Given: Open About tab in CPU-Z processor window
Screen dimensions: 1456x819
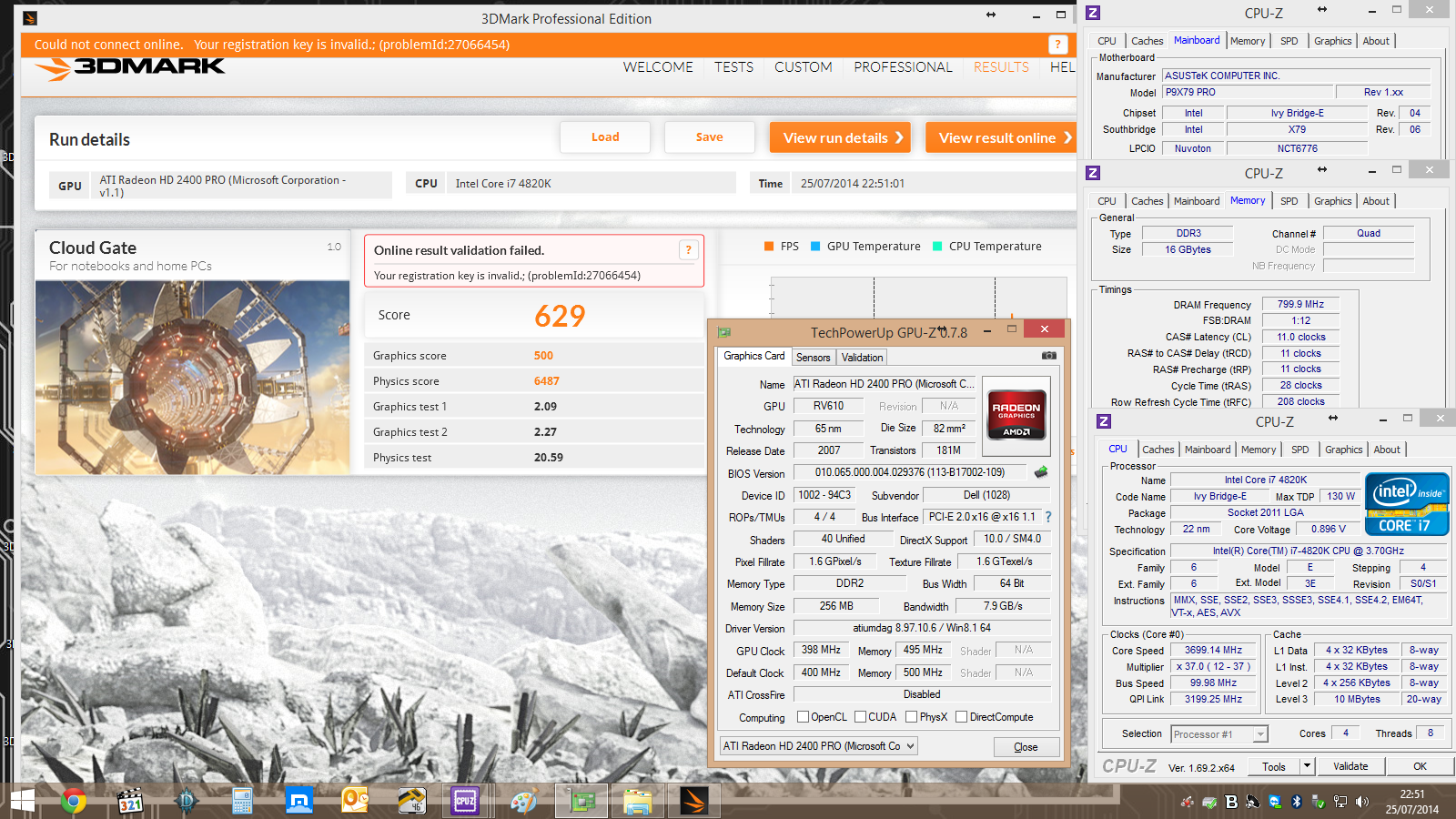Looking at the screenshot, I should tap(1387, 450).
